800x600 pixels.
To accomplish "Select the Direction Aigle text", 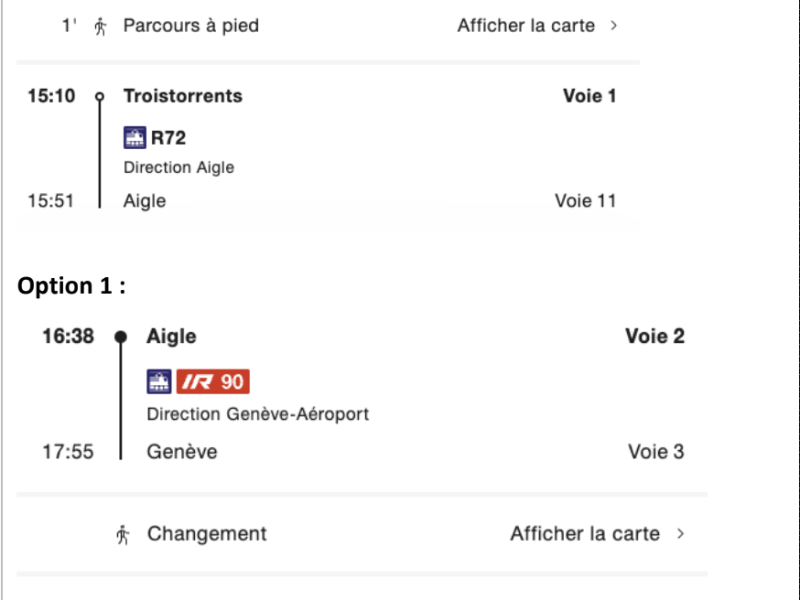I will click(x=179, y=167).
